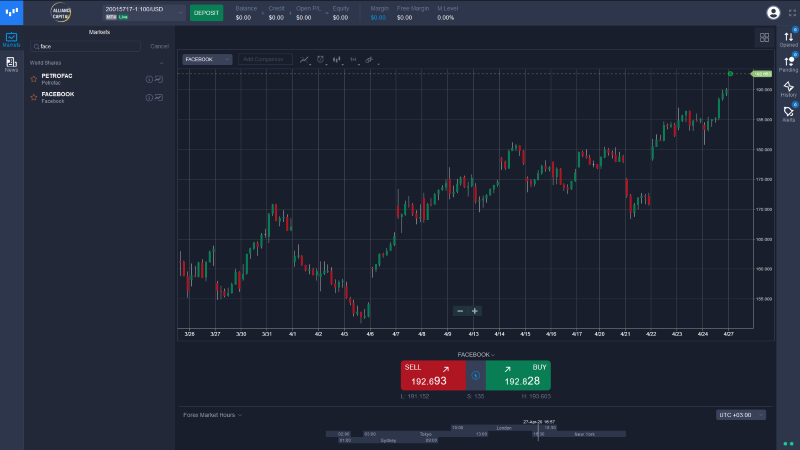Change candlestick chart type
Image resolution: width=800 pixels, height=450 pixels.
(337, 60)
